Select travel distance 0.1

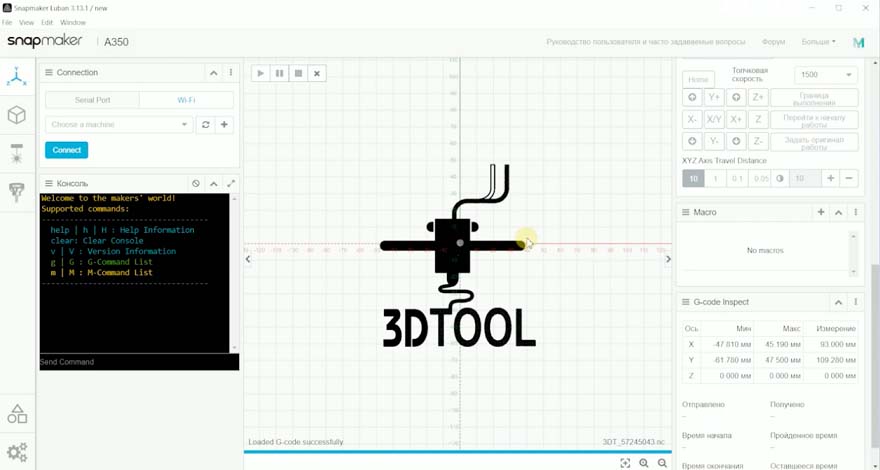click(737, 179)
